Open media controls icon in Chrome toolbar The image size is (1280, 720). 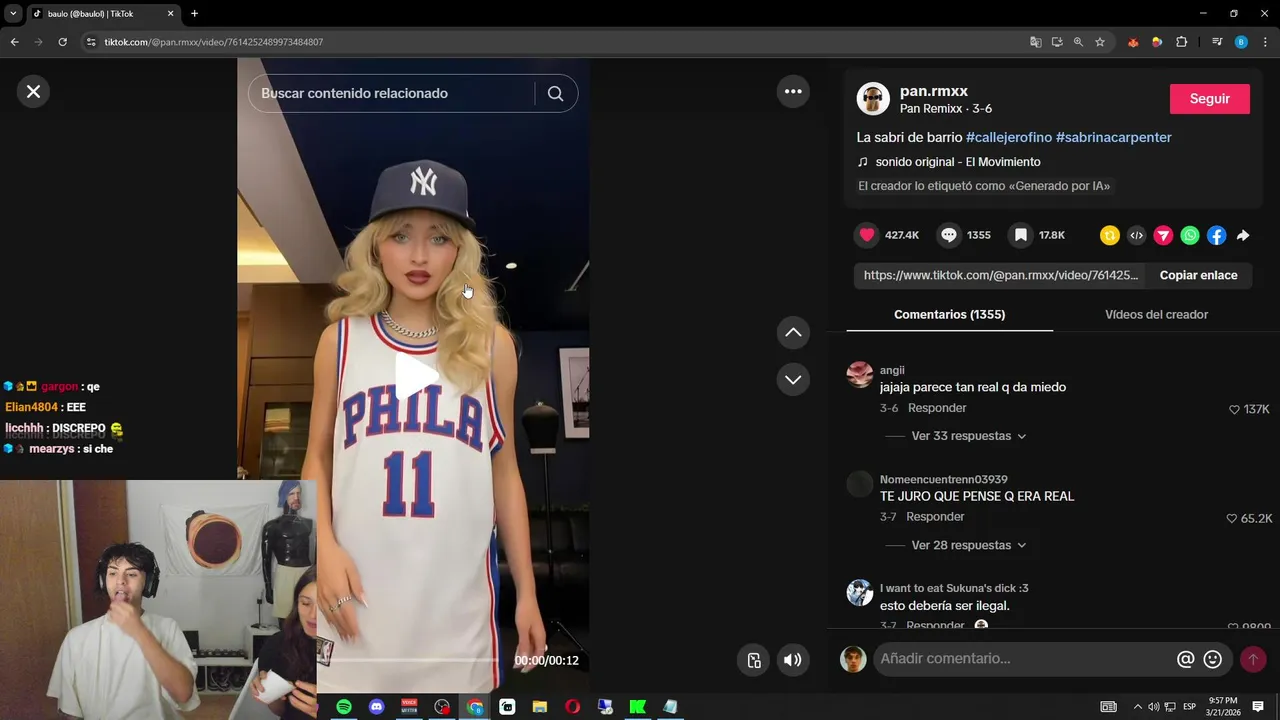(x=1217, y=42)
